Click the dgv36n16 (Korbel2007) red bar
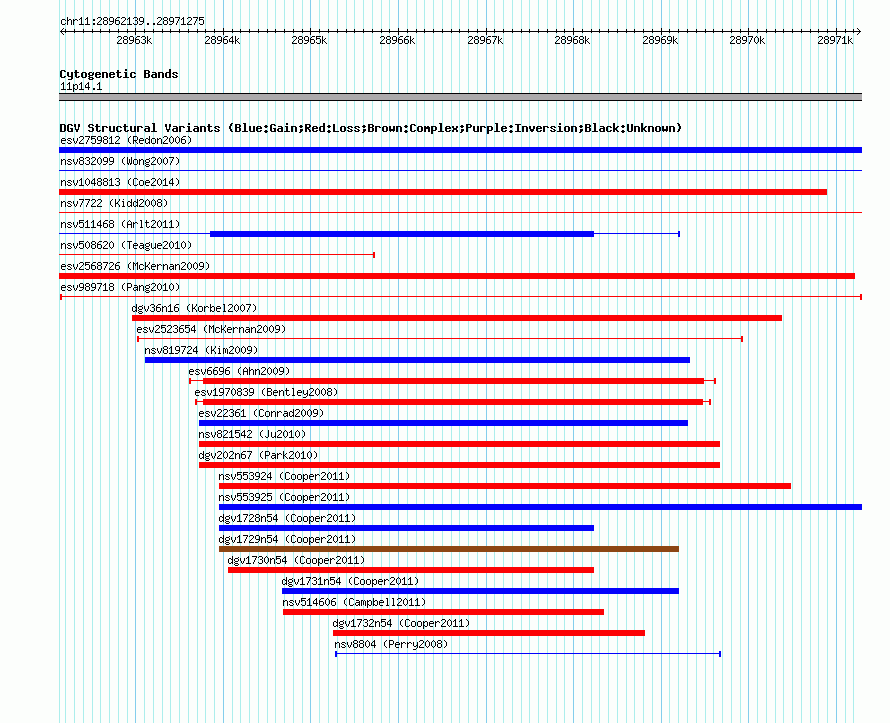 (x=457, y=318)
